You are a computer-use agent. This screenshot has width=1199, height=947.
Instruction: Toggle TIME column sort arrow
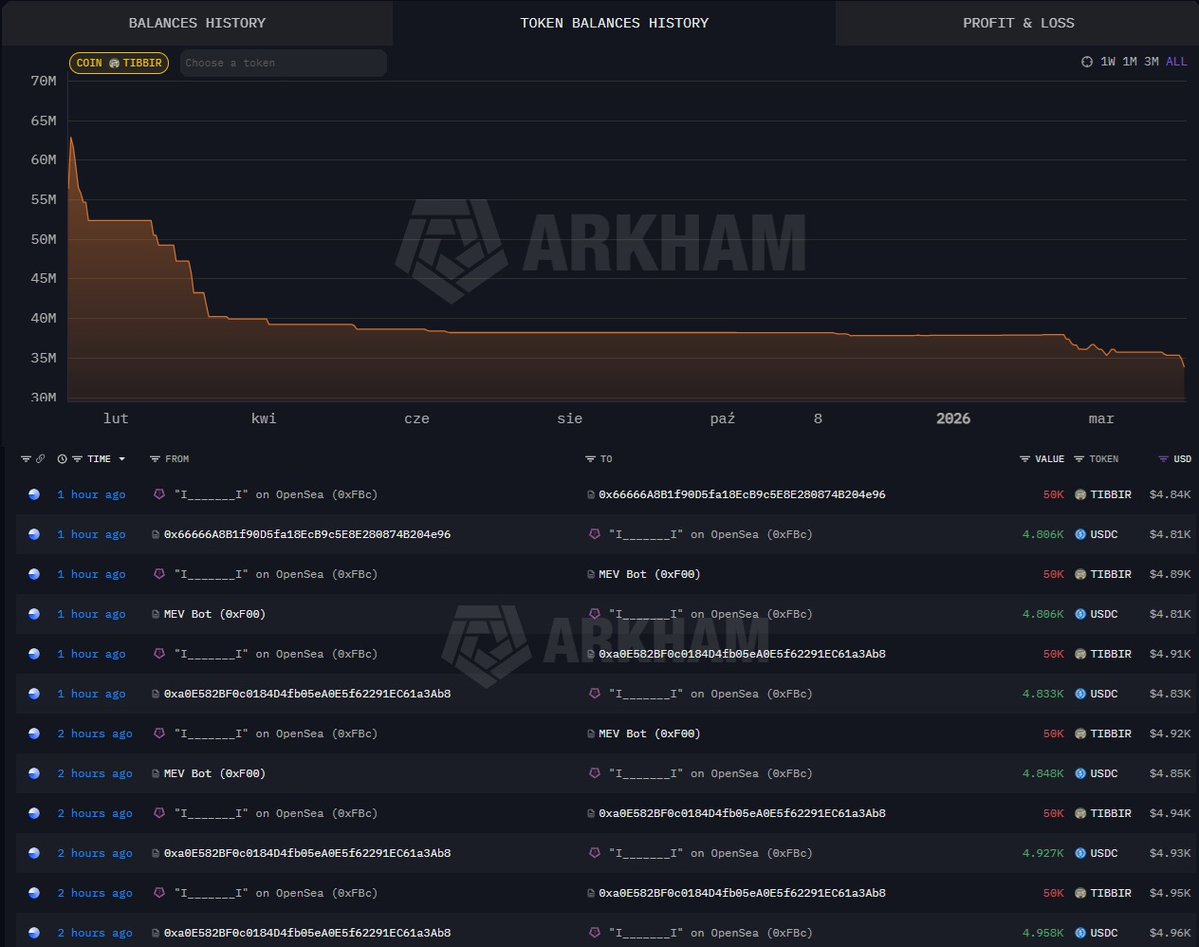[x=122, y=459]
